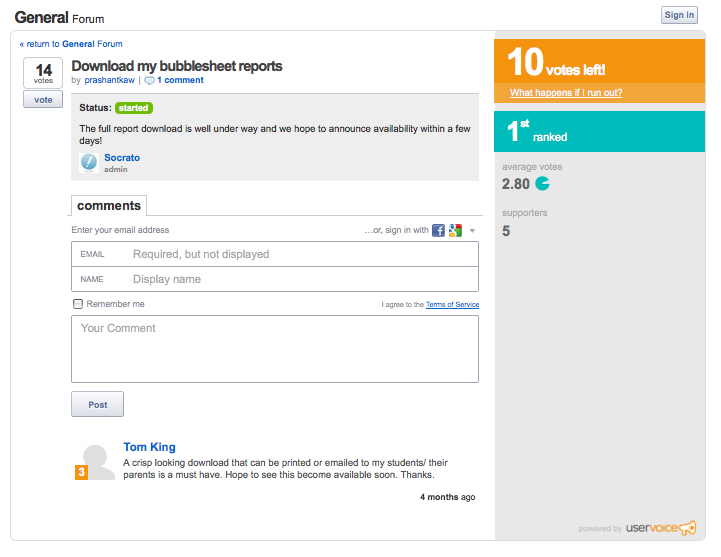Viewport: 721px width, 557px height.
Task: Click the average votes pie chart icon
Action: (x=543, y=184)
